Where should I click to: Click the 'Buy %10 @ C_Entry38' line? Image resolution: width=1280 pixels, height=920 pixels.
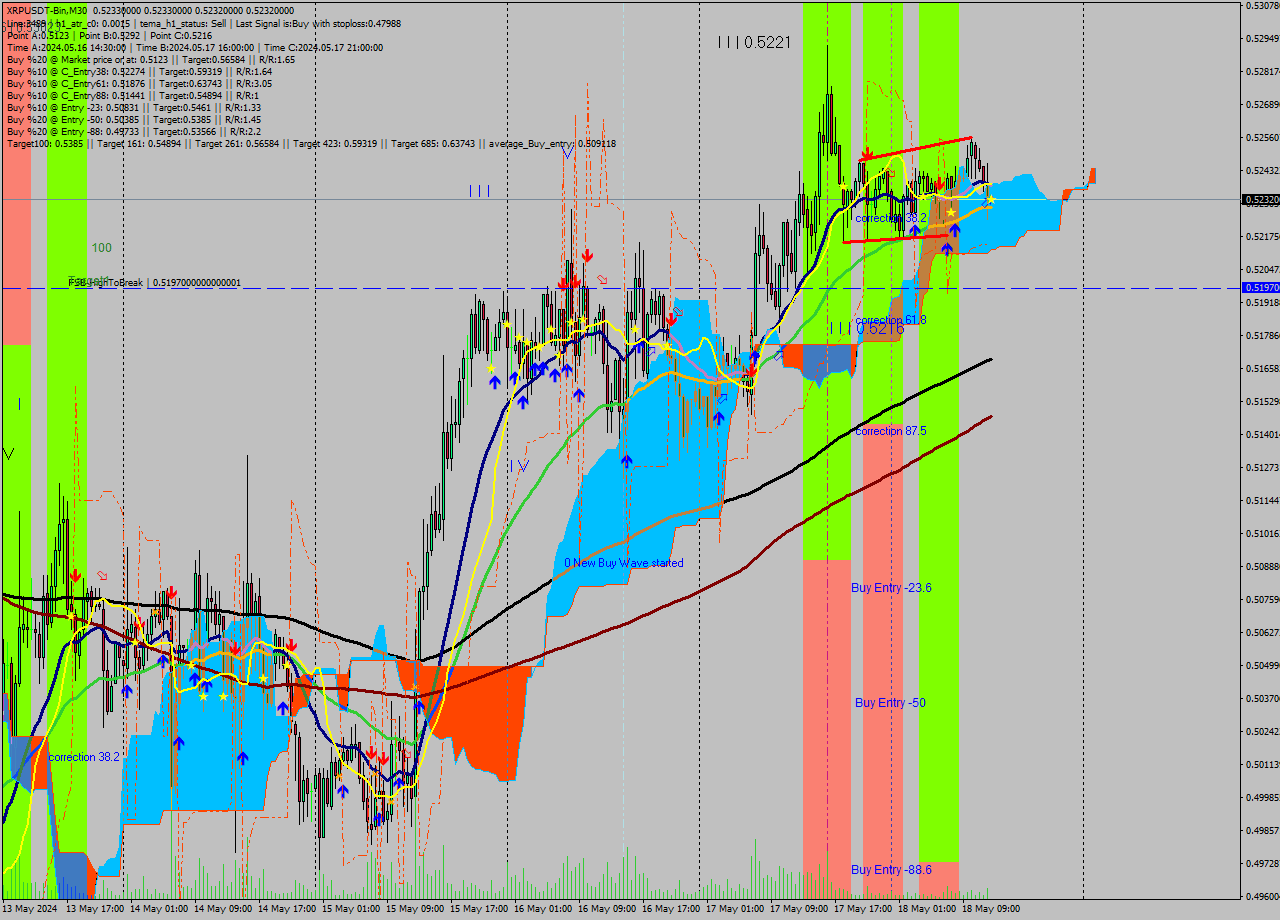(139, 71)
